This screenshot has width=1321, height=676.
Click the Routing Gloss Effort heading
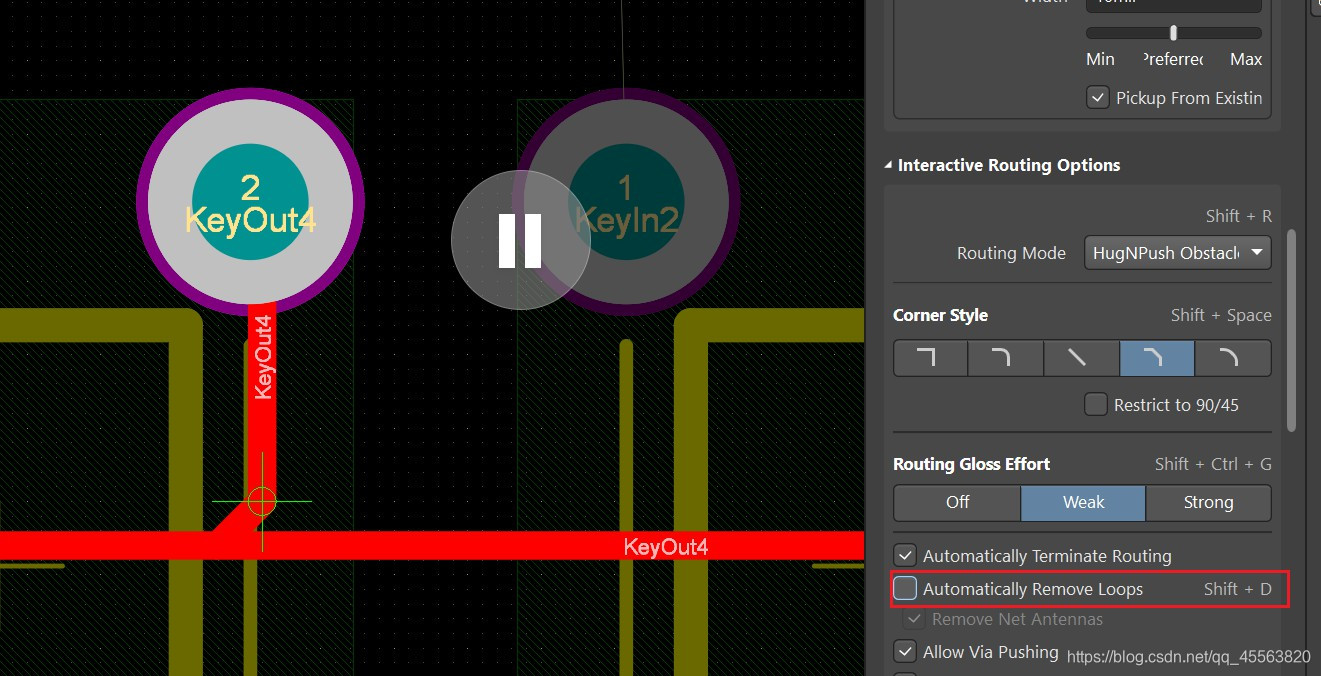tap(971, 464)
